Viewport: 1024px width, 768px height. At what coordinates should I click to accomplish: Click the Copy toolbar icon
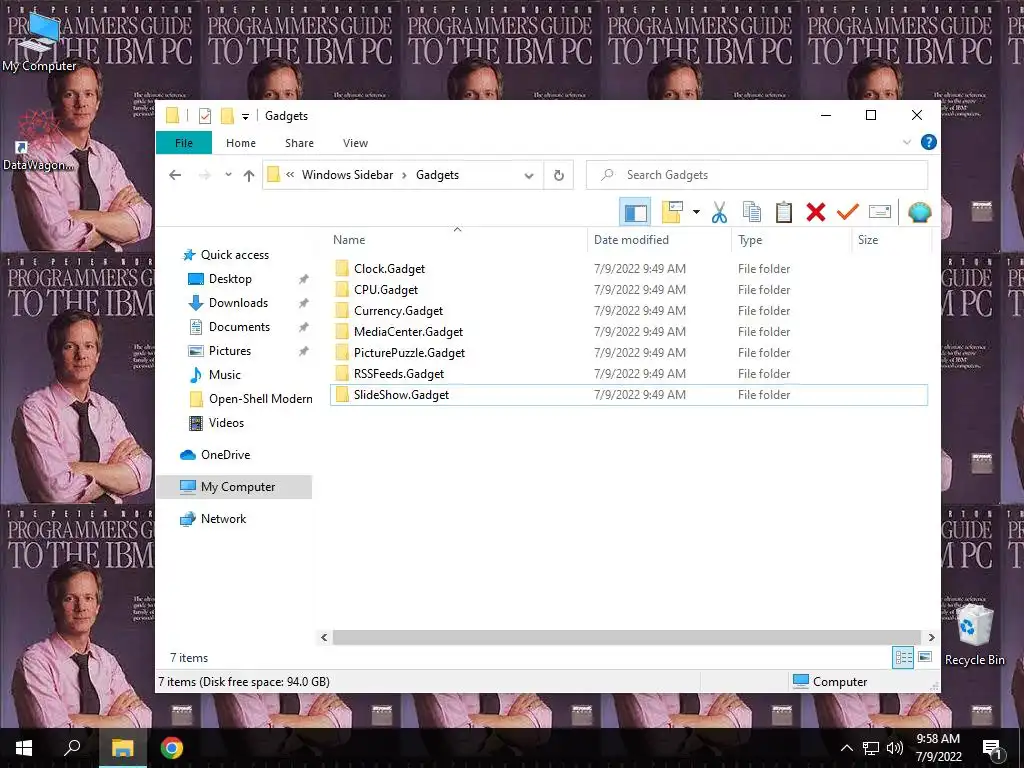[x=752, y=212]
